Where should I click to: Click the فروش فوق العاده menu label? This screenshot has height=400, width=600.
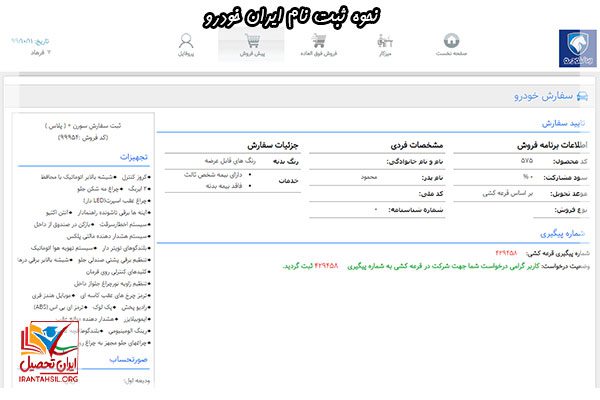[319, 54]
